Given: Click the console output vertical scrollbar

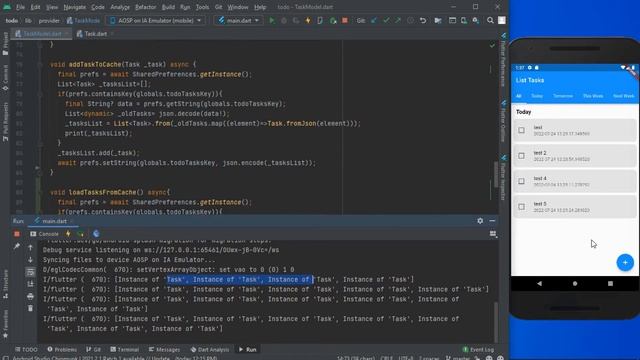Looking at the screenshot, I should 496,322.
